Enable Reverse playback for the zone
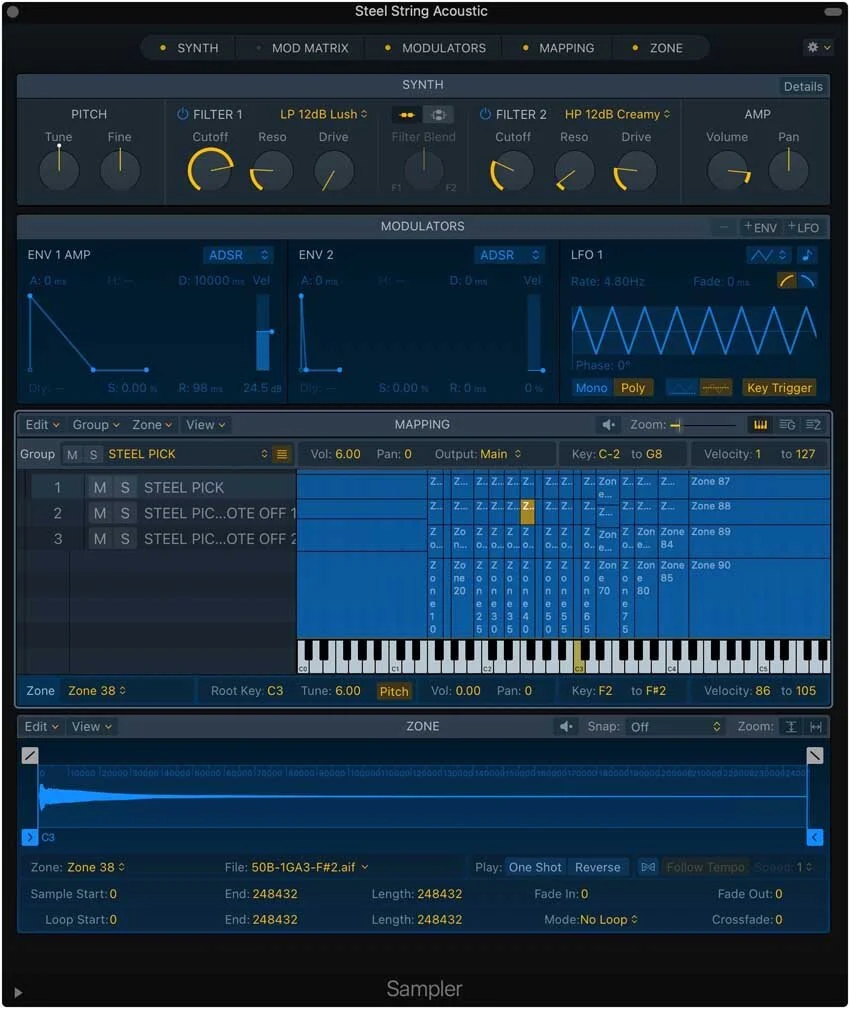This screenshot has height=1009, width=850. pyautogui.click(x=598, y=867)
